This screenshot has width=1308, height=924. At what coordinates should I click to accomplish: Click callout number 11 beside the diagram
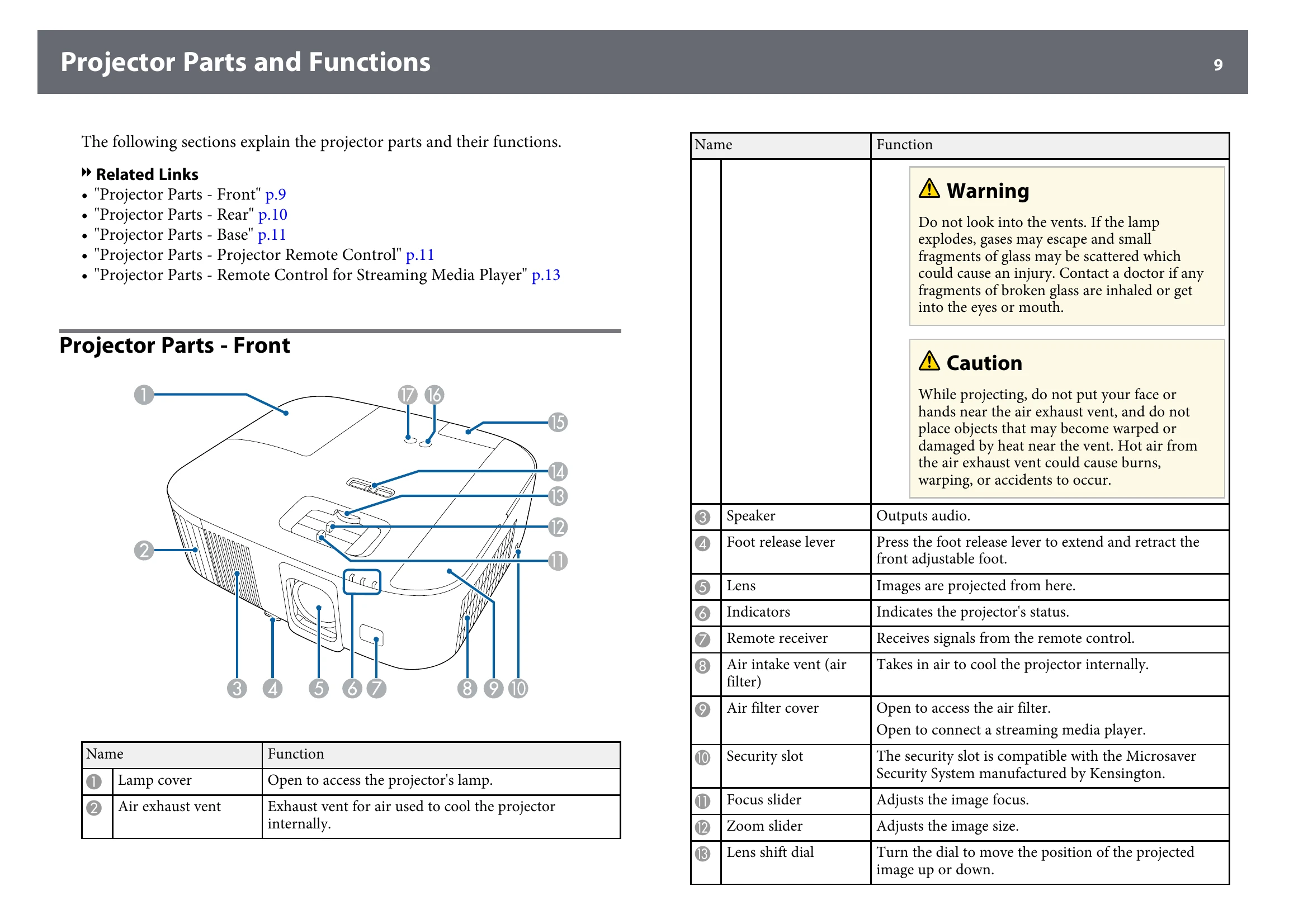(558, 561)
